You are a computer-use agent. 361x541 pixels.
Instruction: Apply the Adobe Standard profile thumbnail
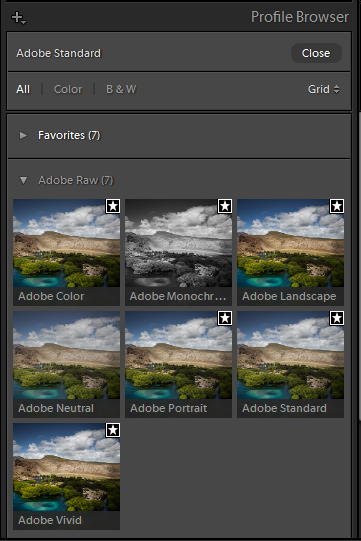pyautogui.click(x=291, y=364)
